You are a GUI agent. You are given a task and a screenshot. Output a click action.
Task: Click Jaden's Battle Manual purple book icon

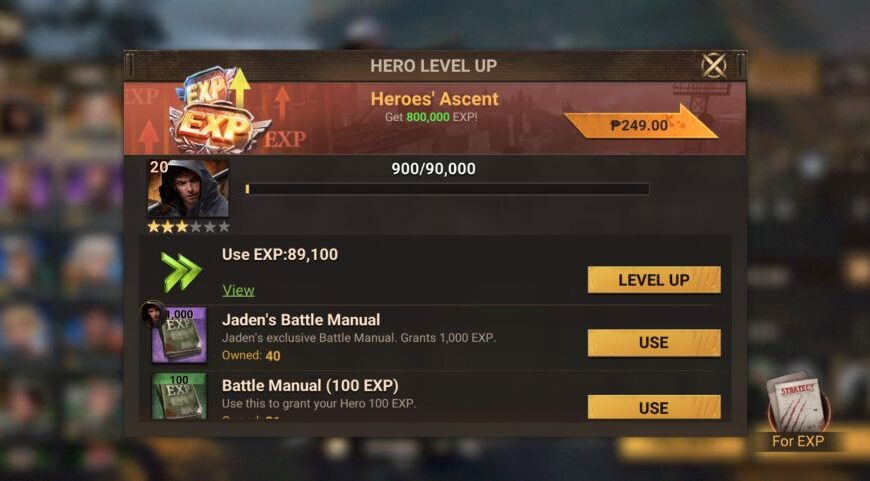point(179,335)
